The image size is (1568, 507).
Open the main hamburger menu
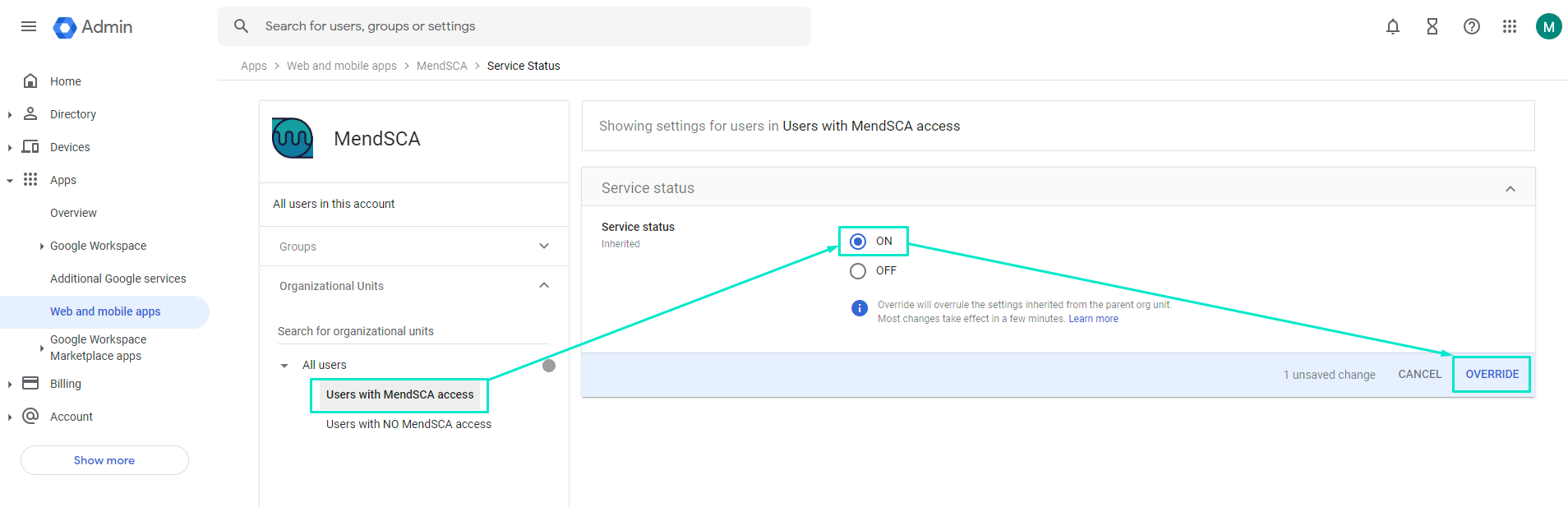[x=29, y=26]
